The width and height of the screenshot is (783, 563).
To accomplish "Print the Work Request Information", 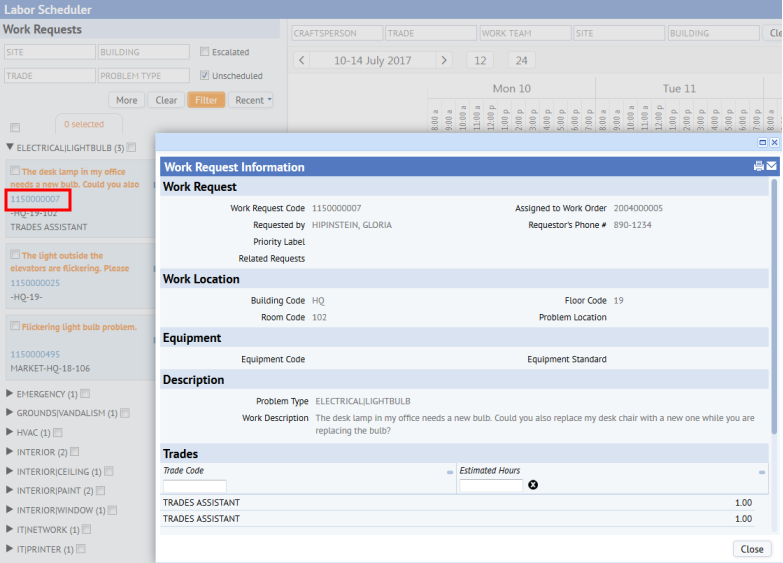I will point(759,166).
